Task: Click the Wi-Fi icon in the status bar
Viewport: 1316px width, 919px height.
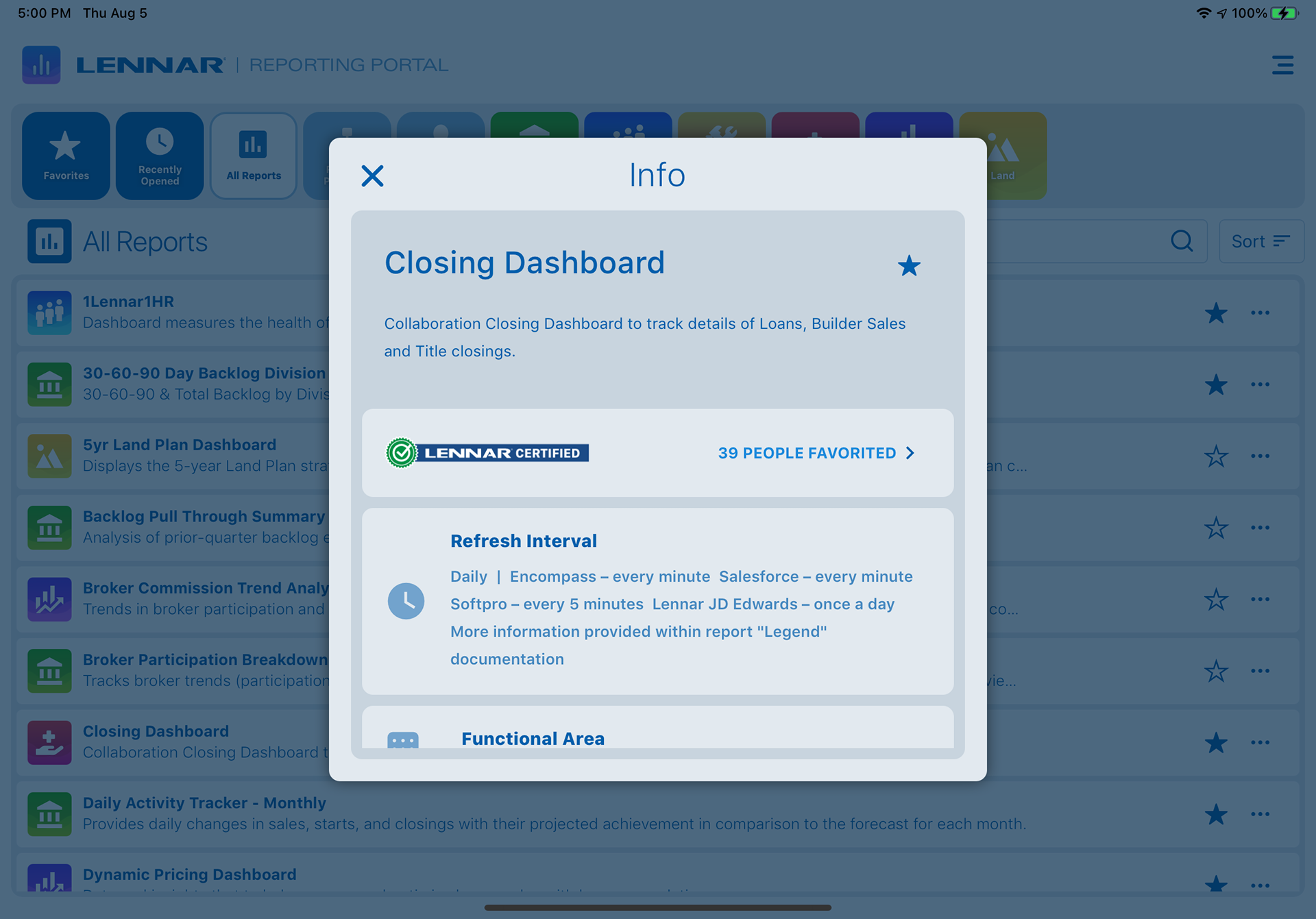Action: point(1203,13)
